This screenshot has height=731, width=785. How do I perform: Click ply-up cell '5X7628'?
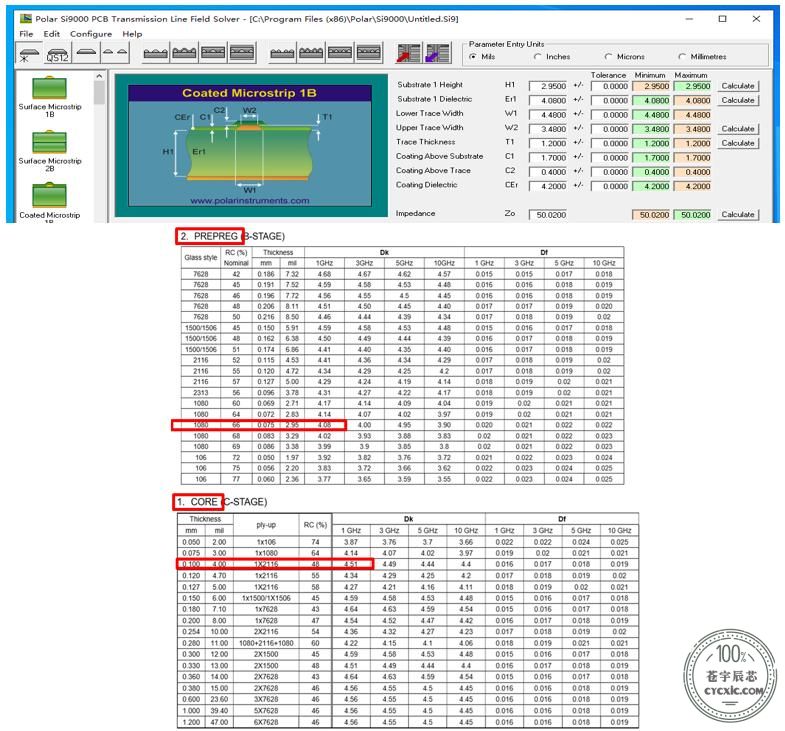coord(266,711)
